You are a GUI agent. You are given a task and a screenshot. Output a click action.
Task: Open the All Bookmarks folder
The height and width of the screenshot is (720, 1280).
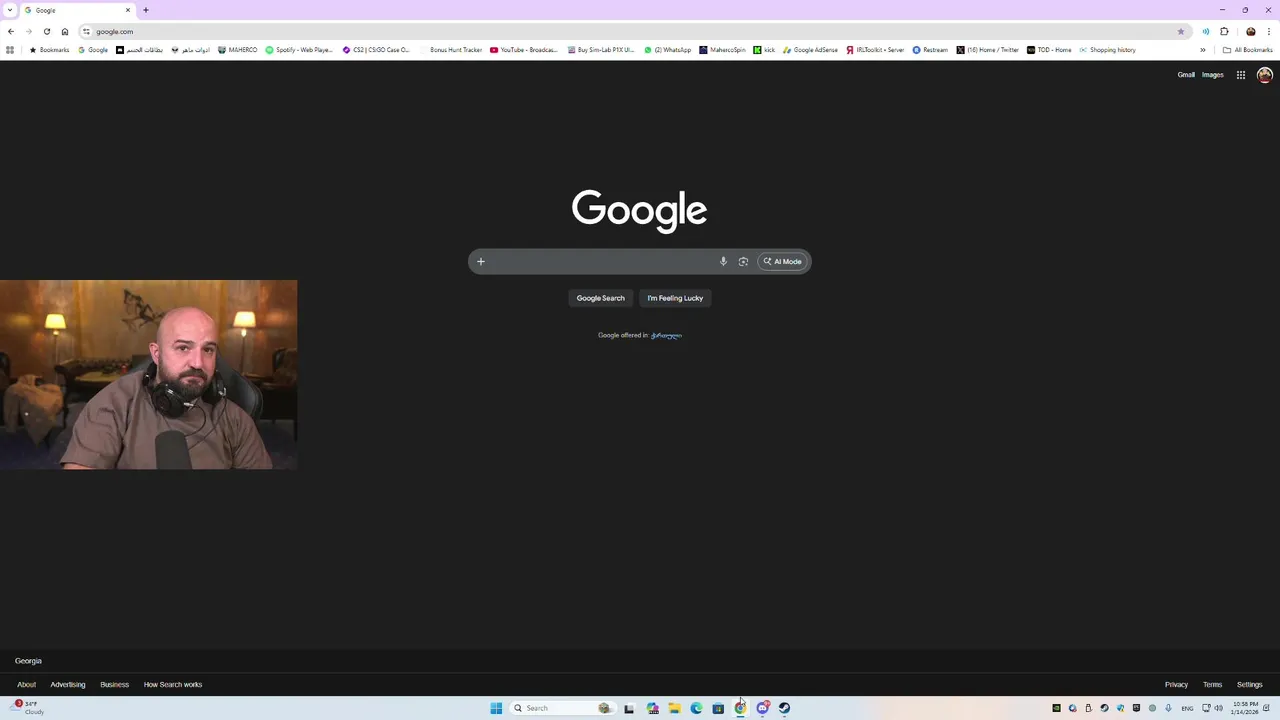(x=1247, y=50)
